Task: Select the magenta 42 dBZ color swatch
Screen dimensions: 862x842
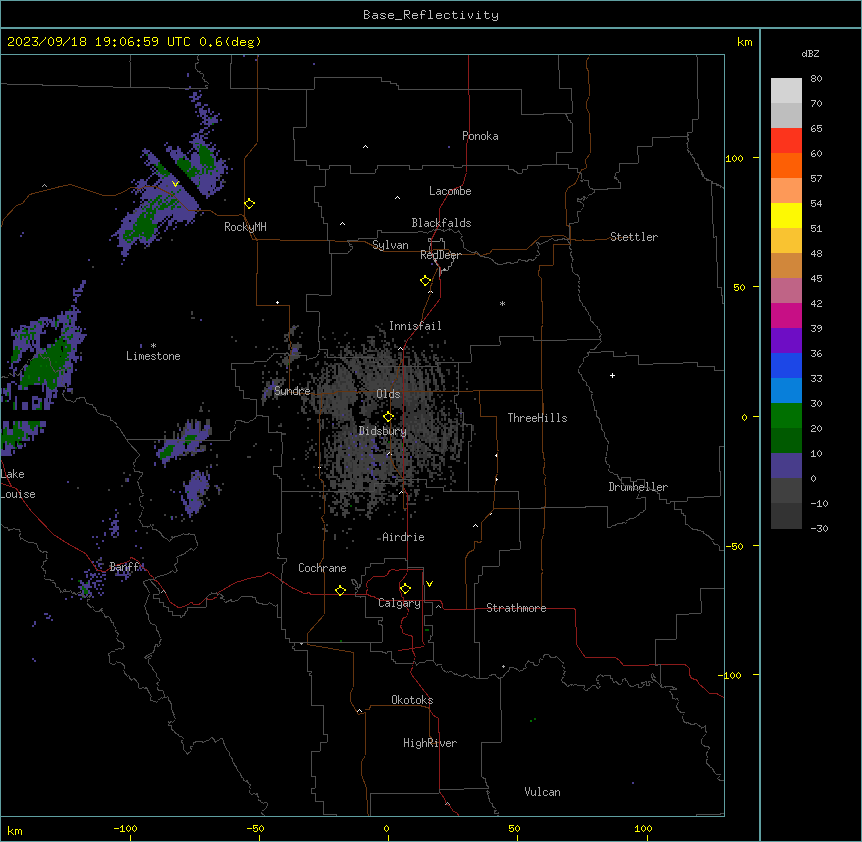Action: [786, 315]
